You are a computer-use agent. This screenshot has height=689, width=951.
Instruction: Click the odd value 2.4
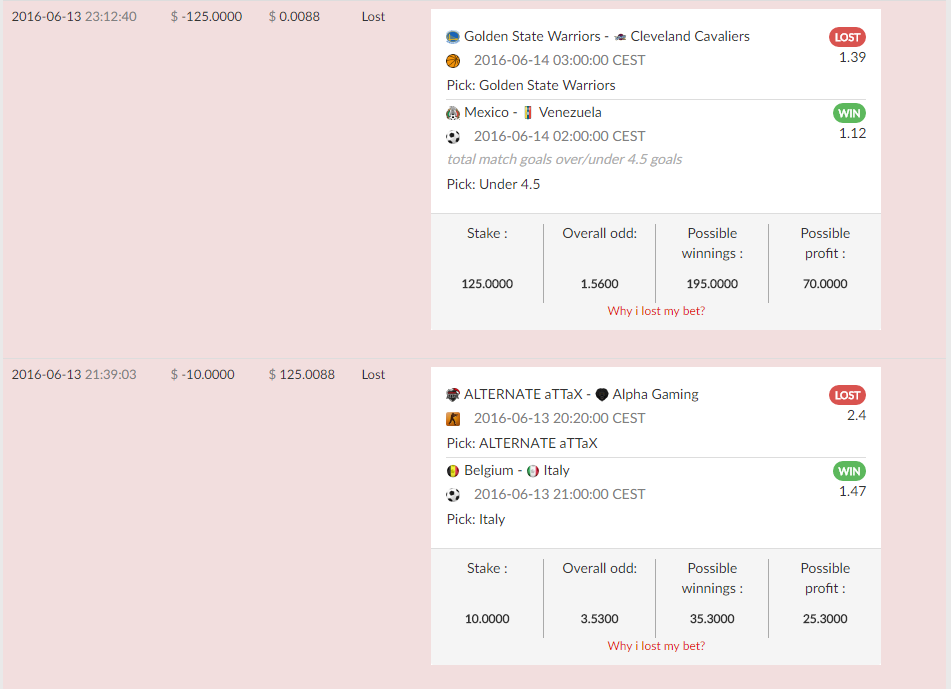[856, 415]
